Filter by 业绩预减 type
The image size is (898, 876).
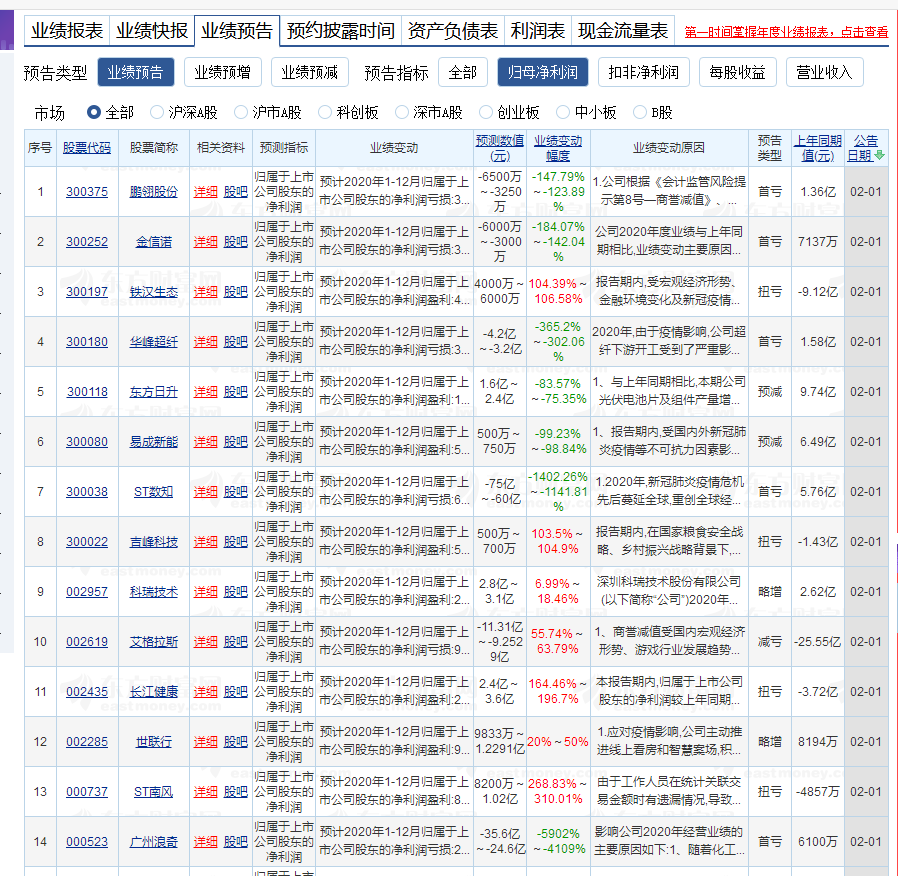click(310, 72)
